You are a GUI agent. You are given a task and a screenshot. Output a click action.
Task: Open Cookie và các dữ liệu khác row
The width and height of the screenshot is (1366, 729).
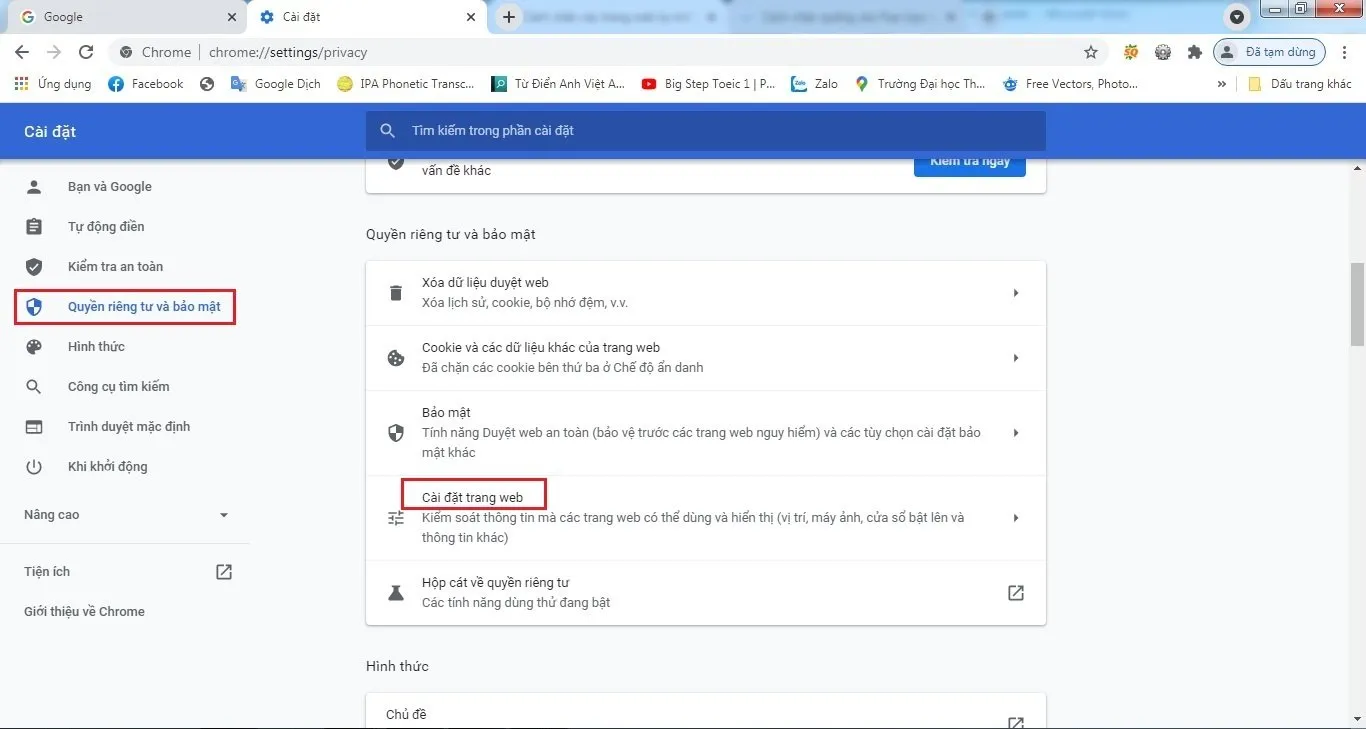tap(706, 358)
